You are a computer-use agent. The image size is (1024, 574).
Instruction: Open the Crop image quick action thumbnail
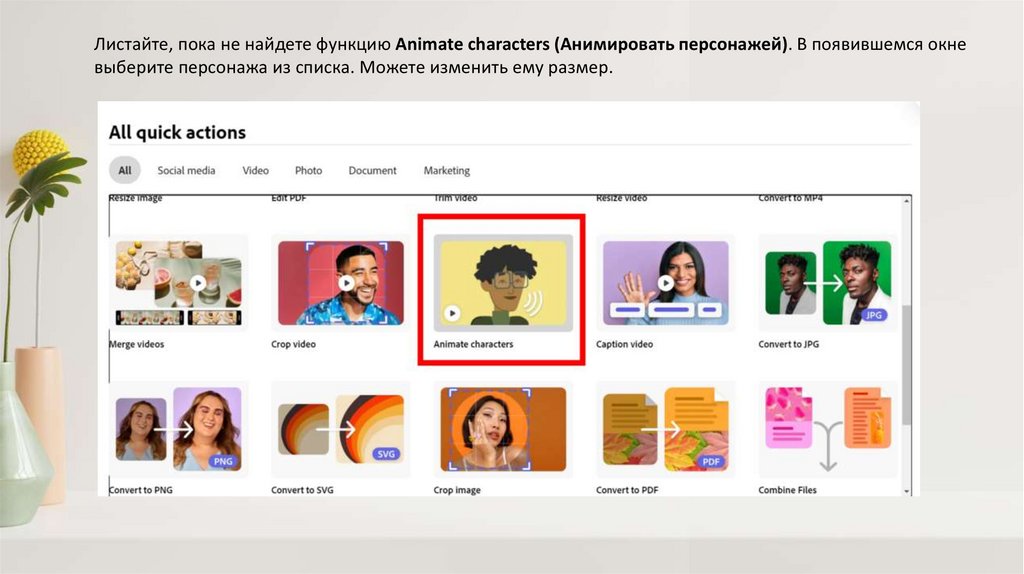tap(504, 429)
